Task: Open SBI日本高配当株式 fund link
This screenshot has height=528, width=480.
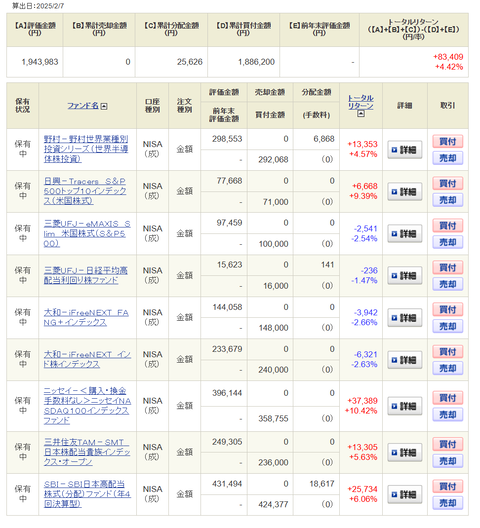Action: point(87,494)
